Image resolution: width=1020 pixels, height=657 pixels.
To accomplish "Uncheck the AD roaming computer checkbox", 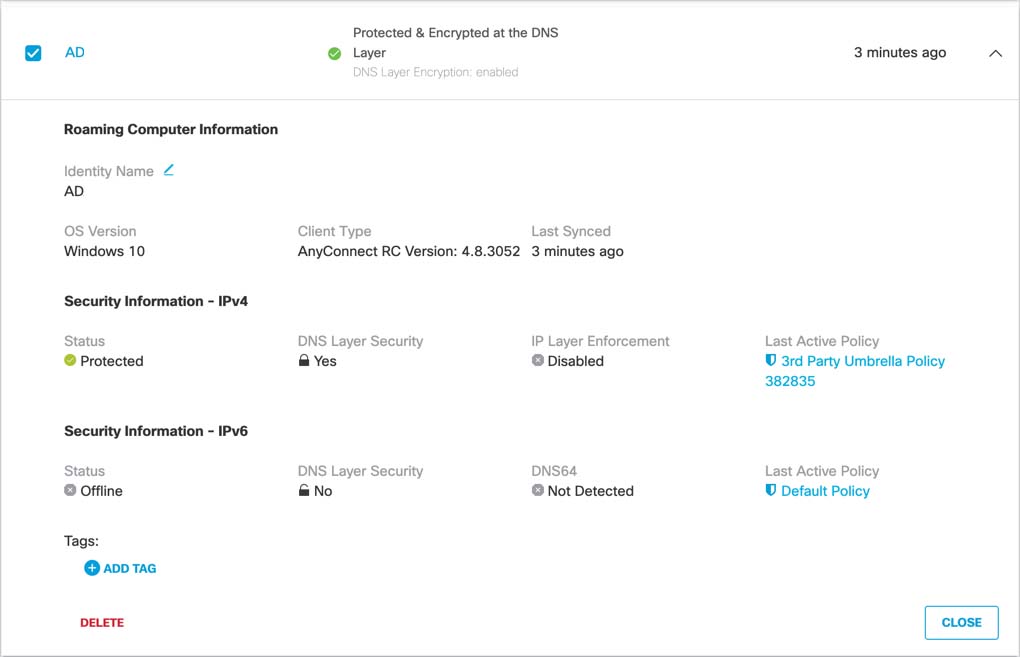I will point(33,53).
